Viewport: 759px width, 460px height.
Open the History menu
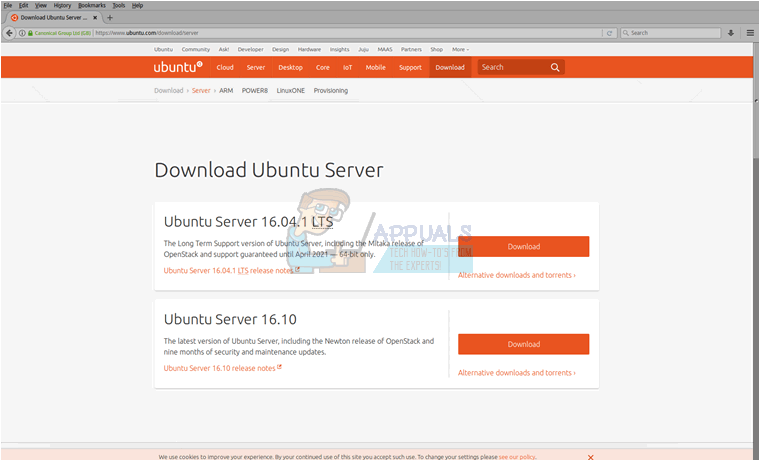tap(62, 5)
